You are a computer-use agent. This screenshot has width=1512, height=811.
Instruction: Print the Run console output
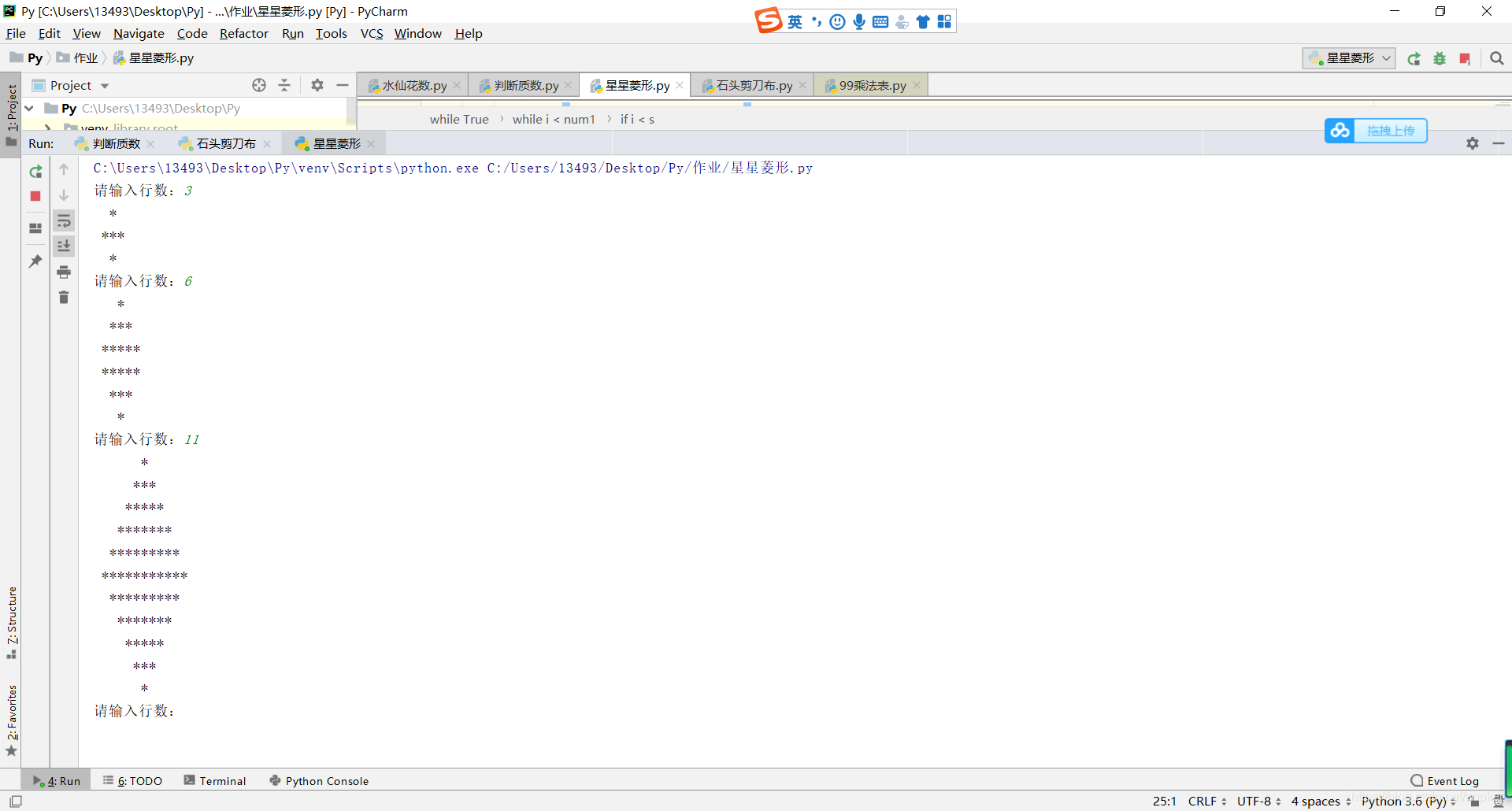pyautogui.click(x=64, y=272)
